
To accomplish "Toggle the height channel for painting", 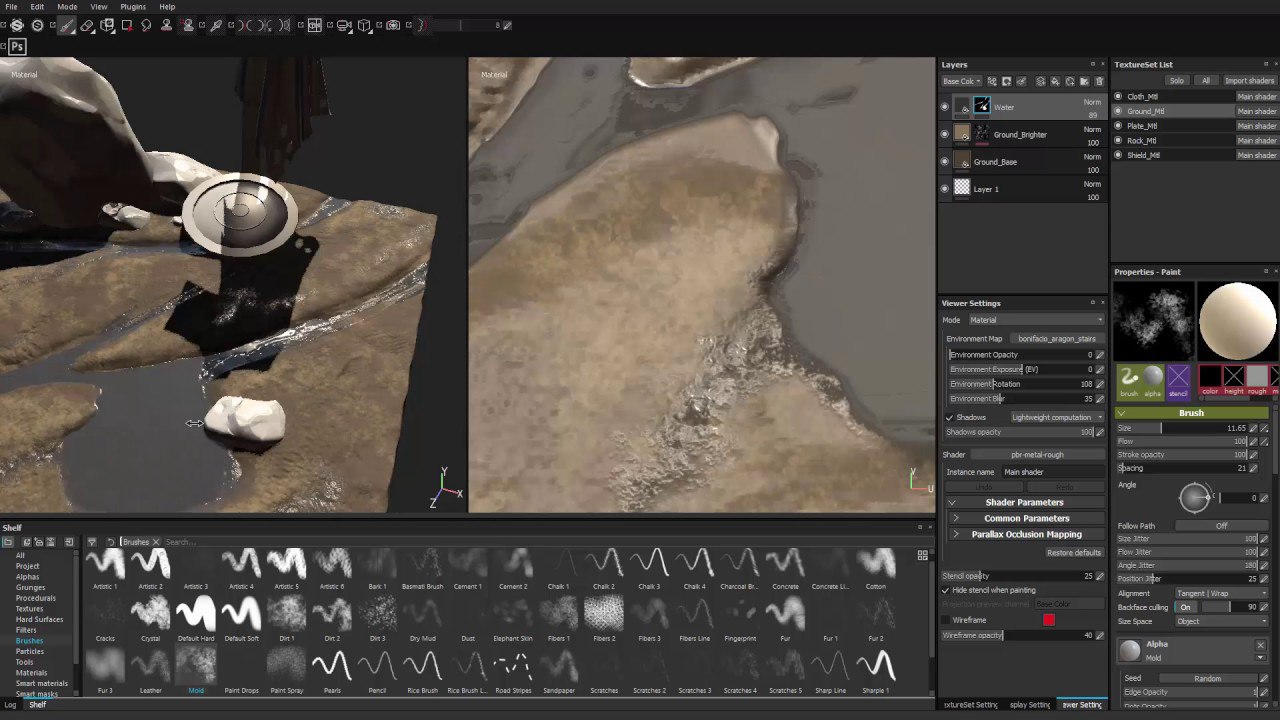I will click(x=1233, y=379).
